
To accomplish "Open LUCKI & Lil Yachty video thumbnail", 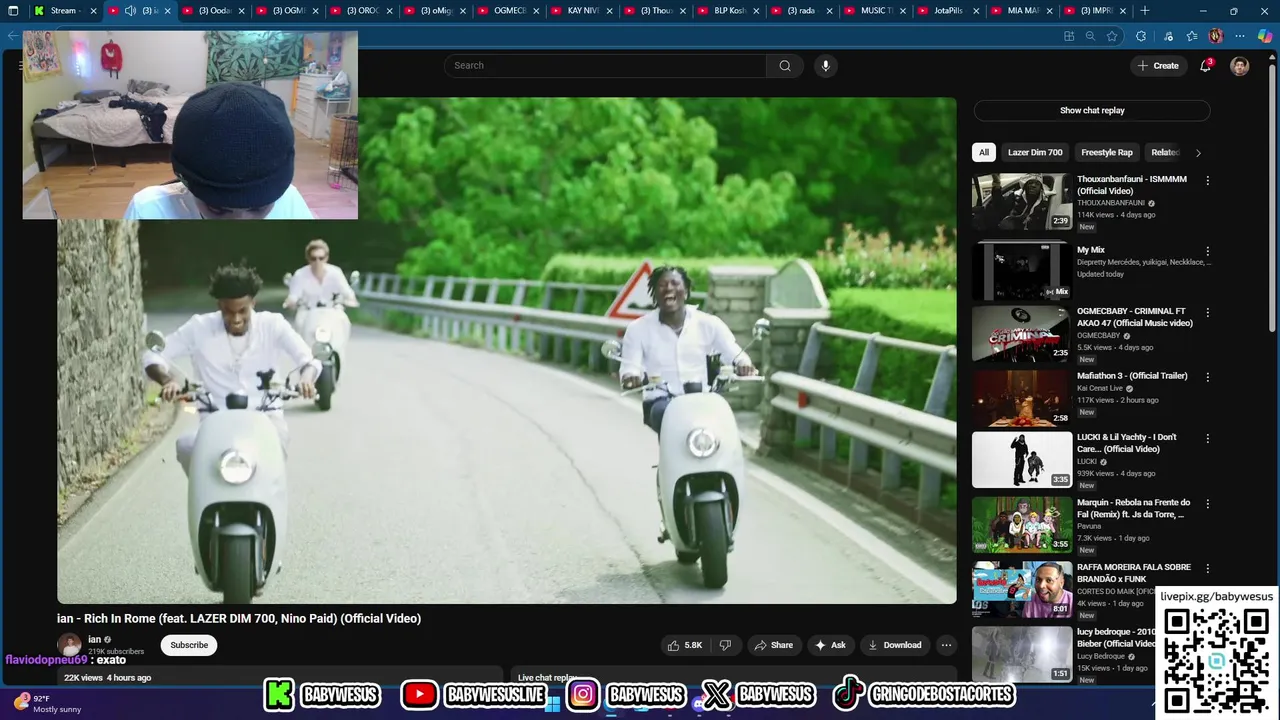I will (1022, 460).
